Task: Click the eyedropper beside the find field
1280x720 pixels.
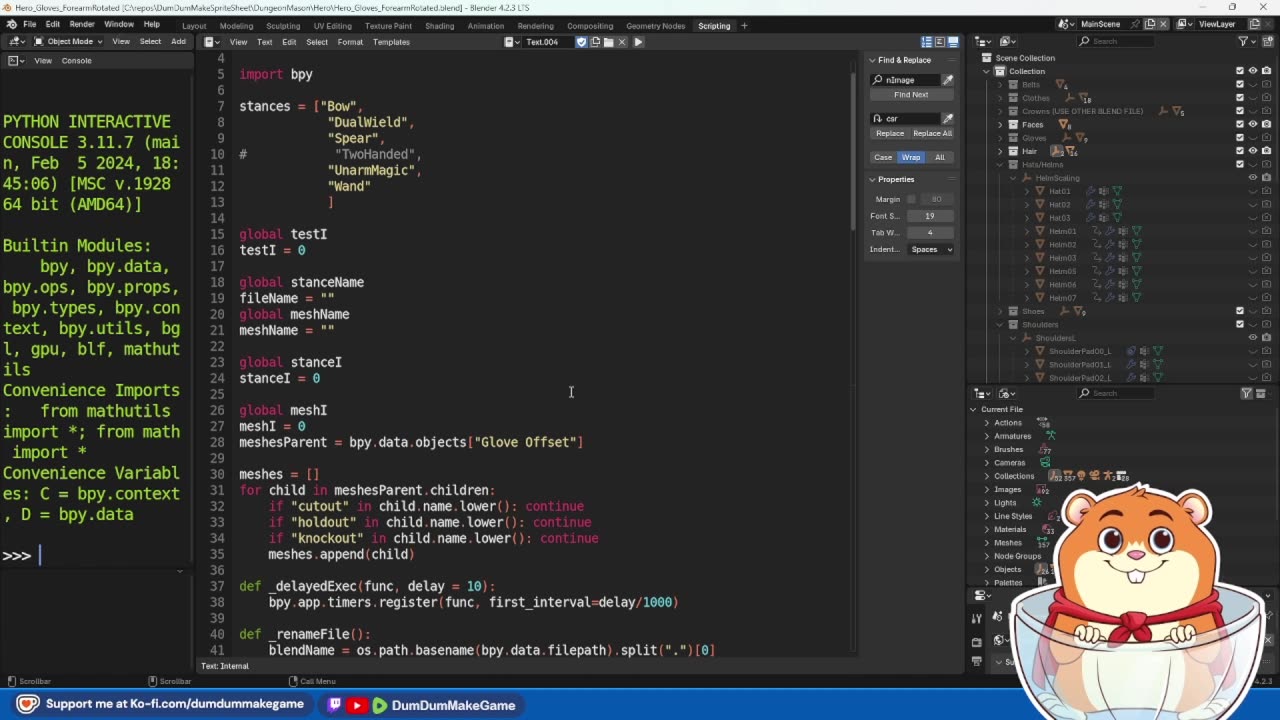Action: click(948, 80)
